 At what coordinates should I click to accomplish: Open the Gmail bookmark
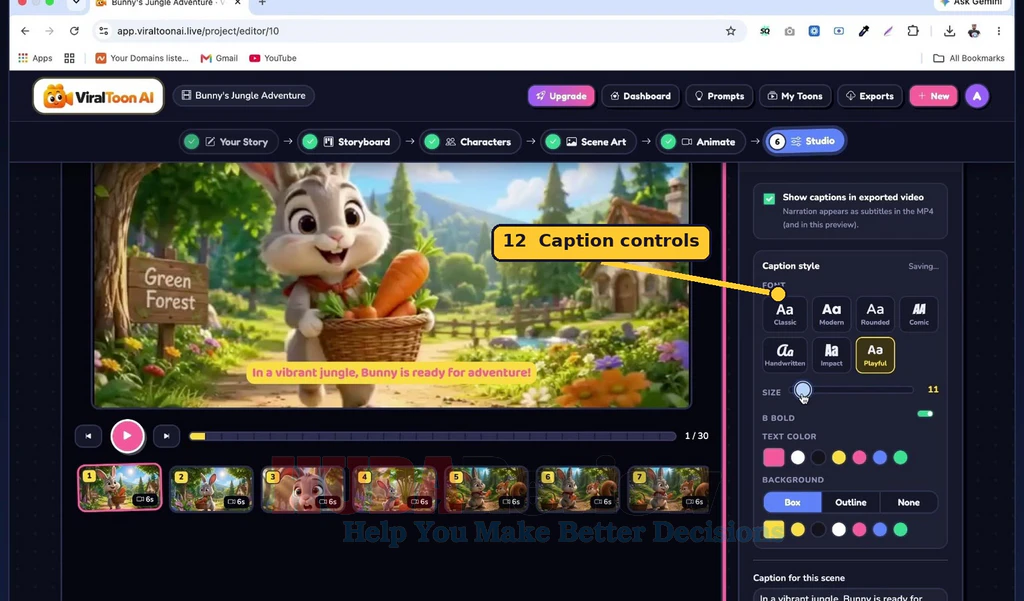tap(219, 58)
